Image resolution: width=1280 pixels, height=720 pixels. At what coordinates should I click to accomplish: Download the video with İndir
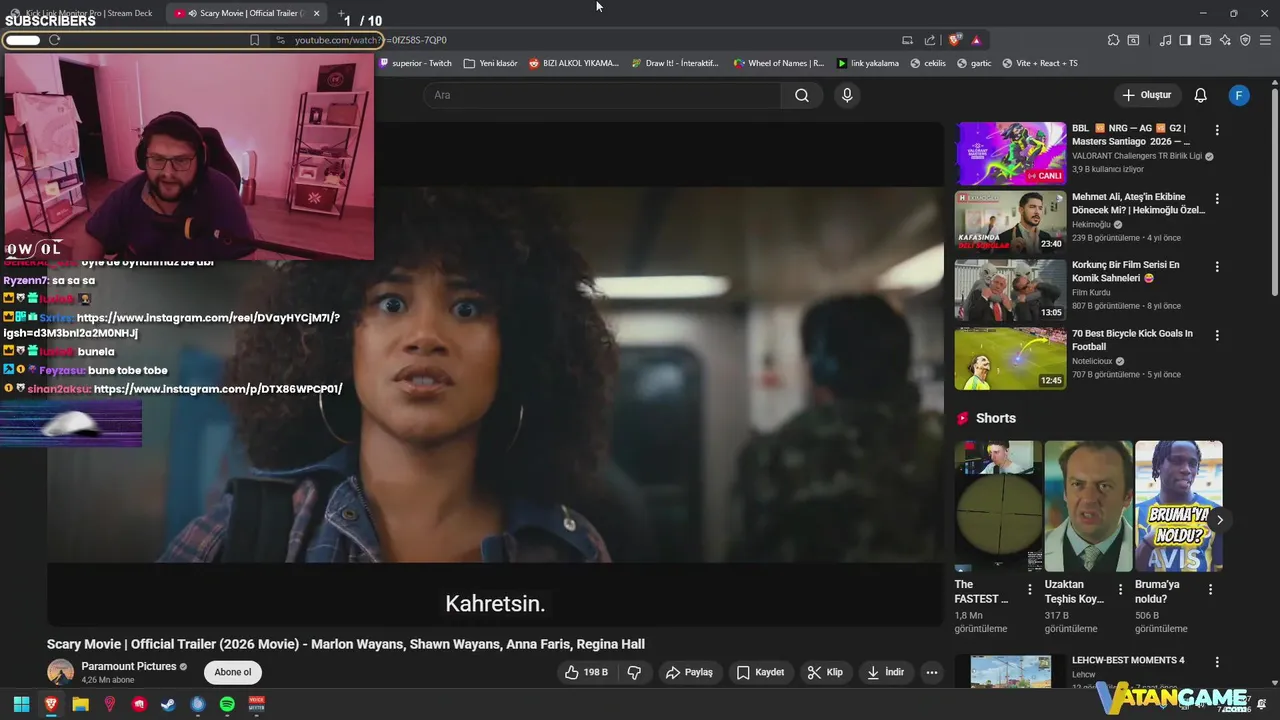coord(885,672)
